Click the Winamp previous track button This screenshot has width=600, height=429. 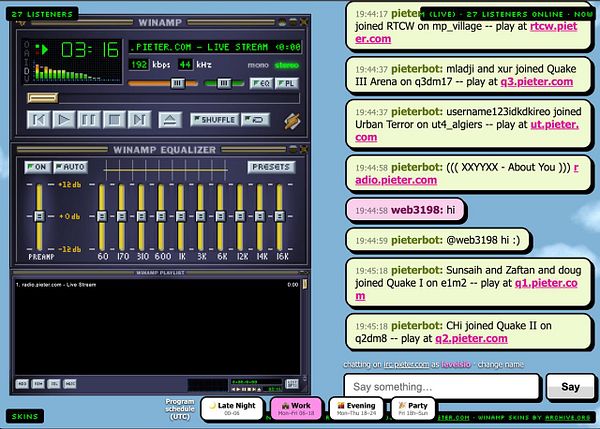(39, 120)
